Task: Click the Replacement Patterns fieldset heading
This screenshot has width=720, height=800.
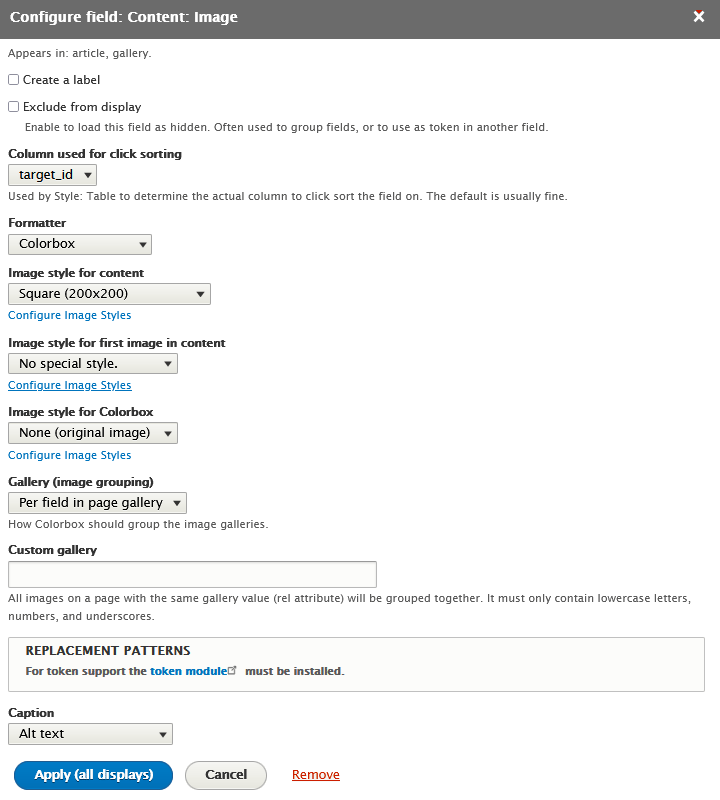Action: [x=108, y=651]
